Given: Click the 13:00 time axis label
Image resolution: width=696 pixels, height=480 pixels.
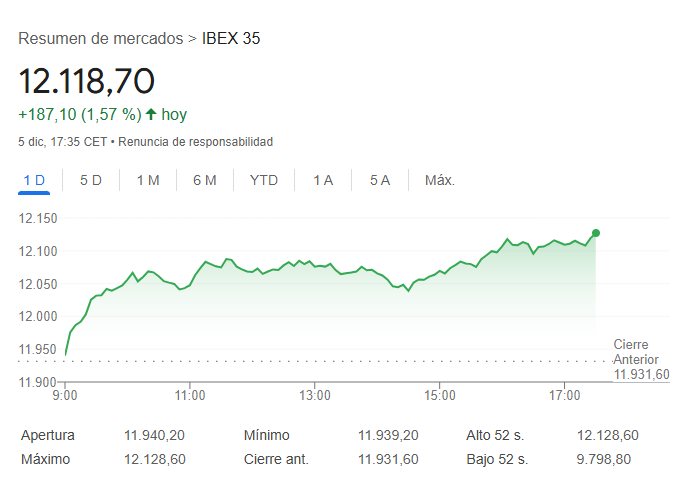Looking at the screenshot, I should coord(315,396).
